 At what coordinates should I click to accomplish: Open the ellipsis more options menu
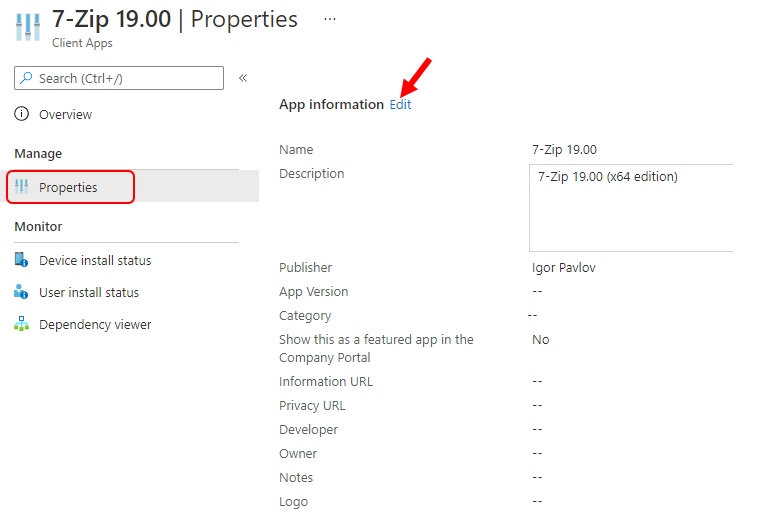[330, 19]
